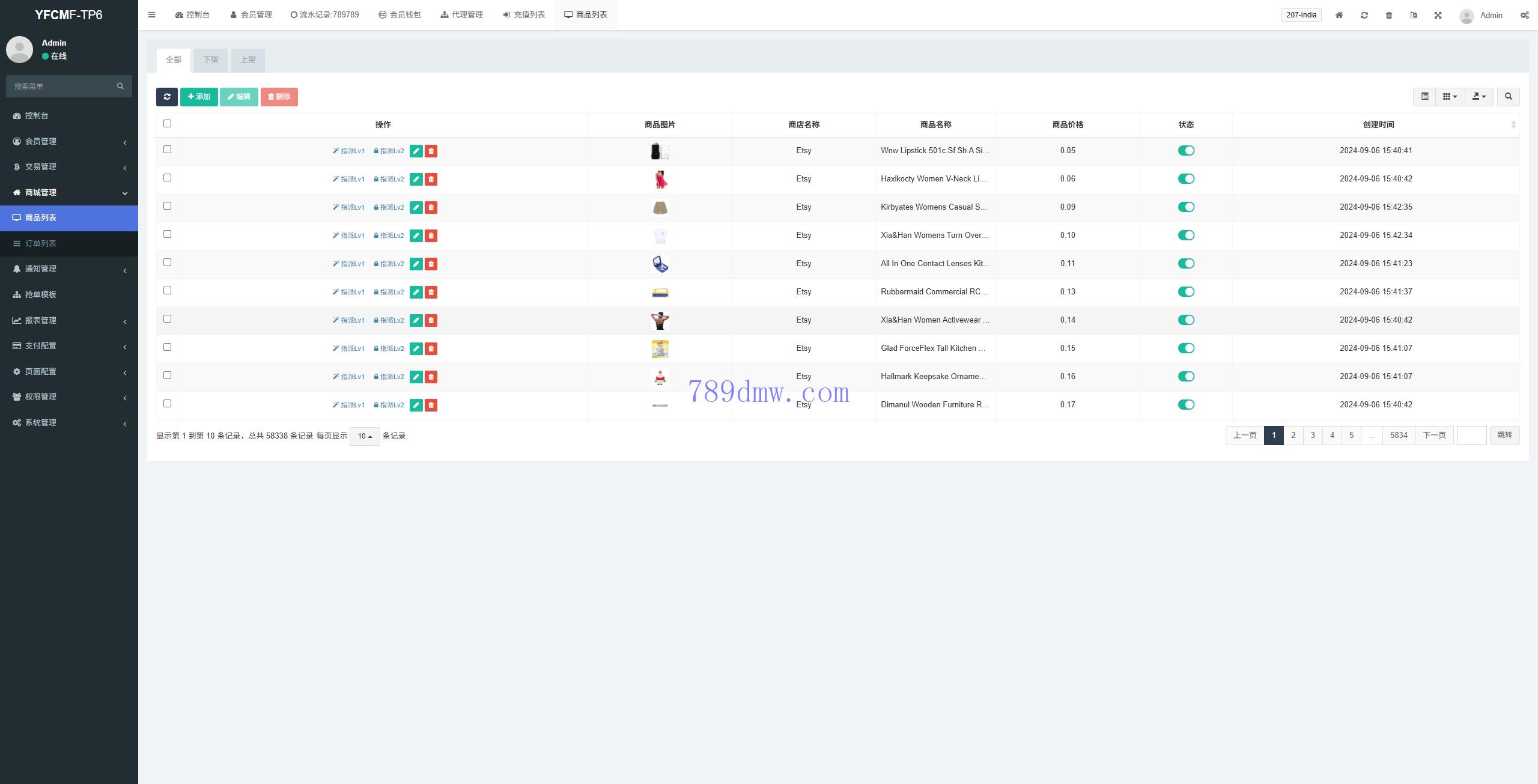Click the red delete icon for Haxikocty Women row
Image resolution: width=1538 pixels, height=784 pixels.
tap(431, 179)
